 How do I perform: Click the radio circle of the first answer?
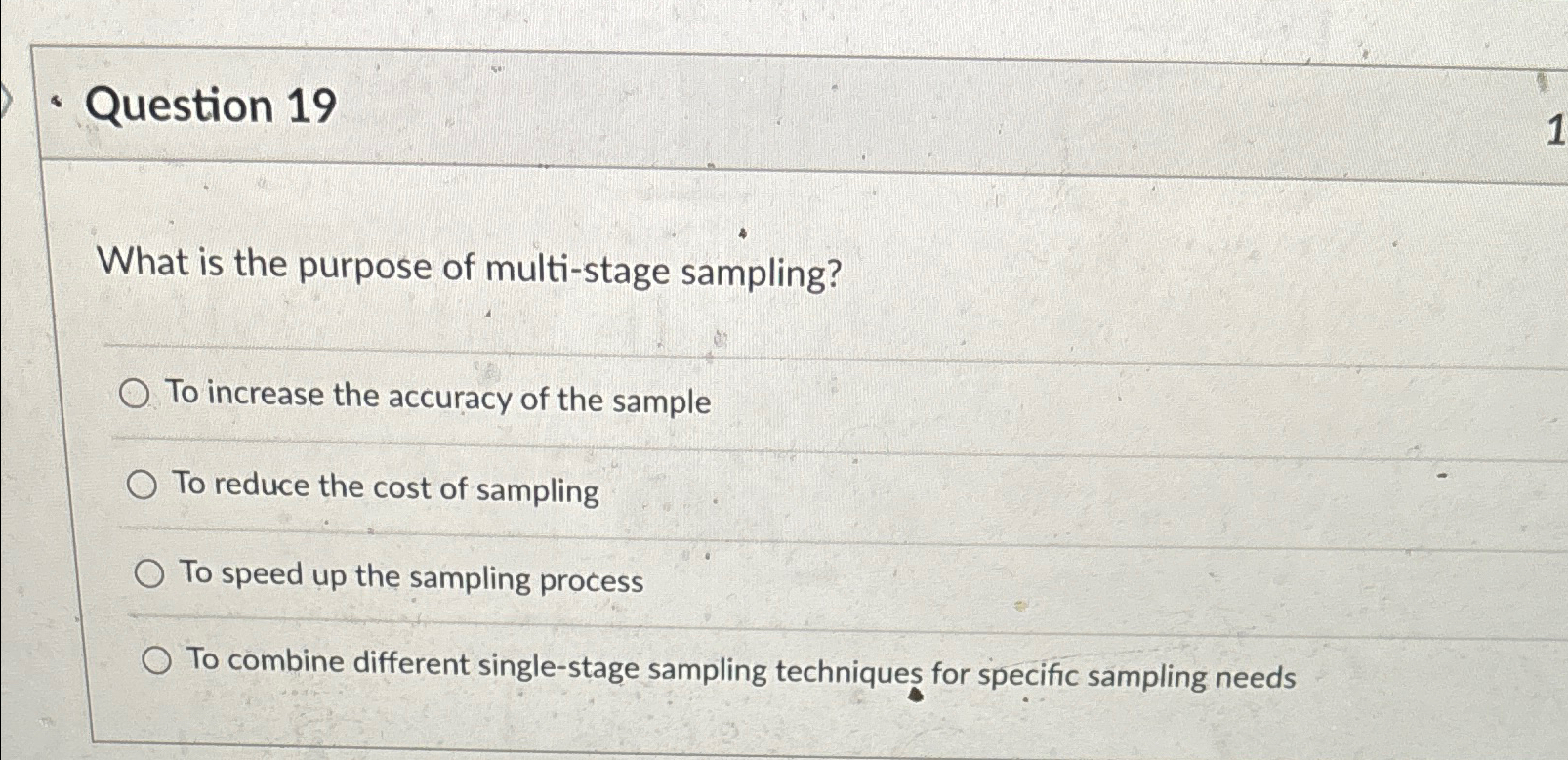click(136, 393)
